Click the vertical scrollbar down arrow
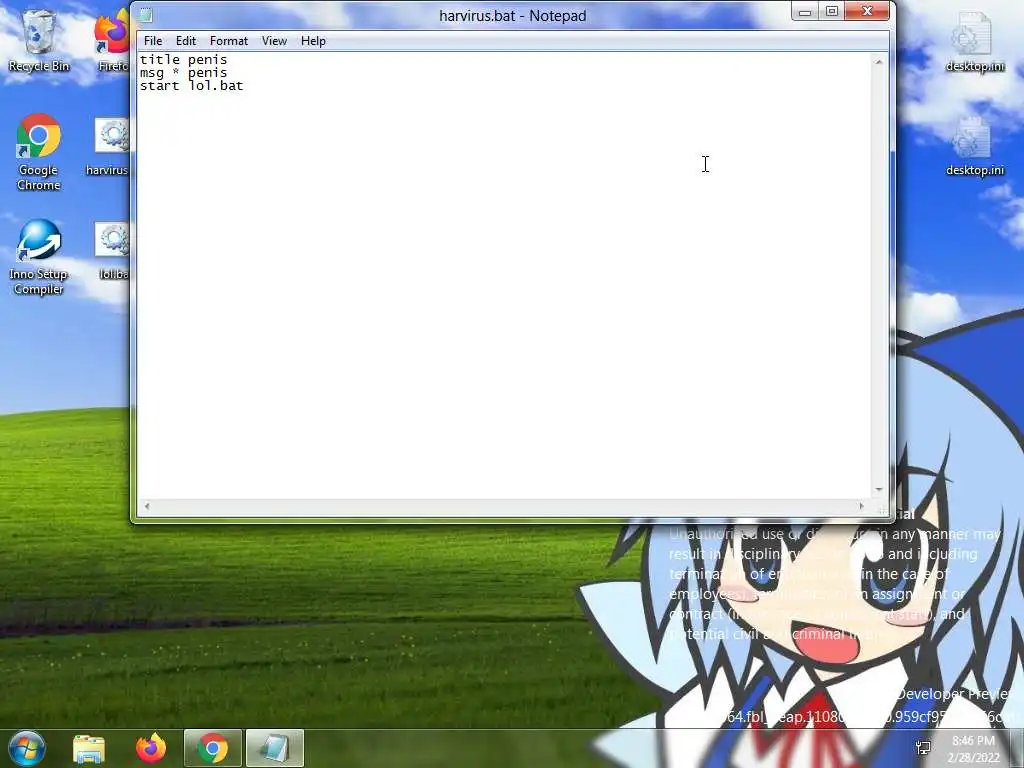The height and width of the screenshot is (768, 1024). click(x=879, y=489)
